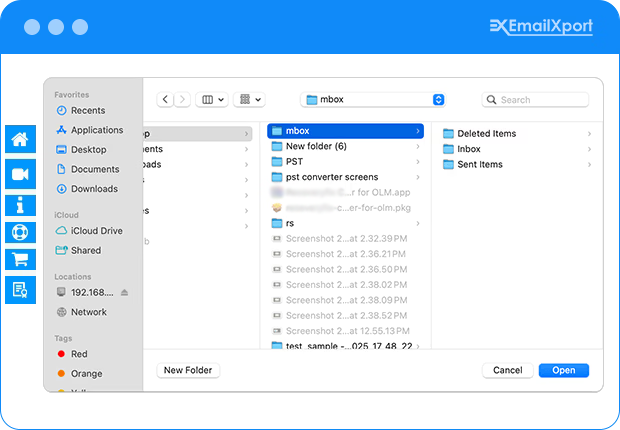Screen dimensions: 620x430
Task: Eject the 192.168 location
Action: pos(125,292)
